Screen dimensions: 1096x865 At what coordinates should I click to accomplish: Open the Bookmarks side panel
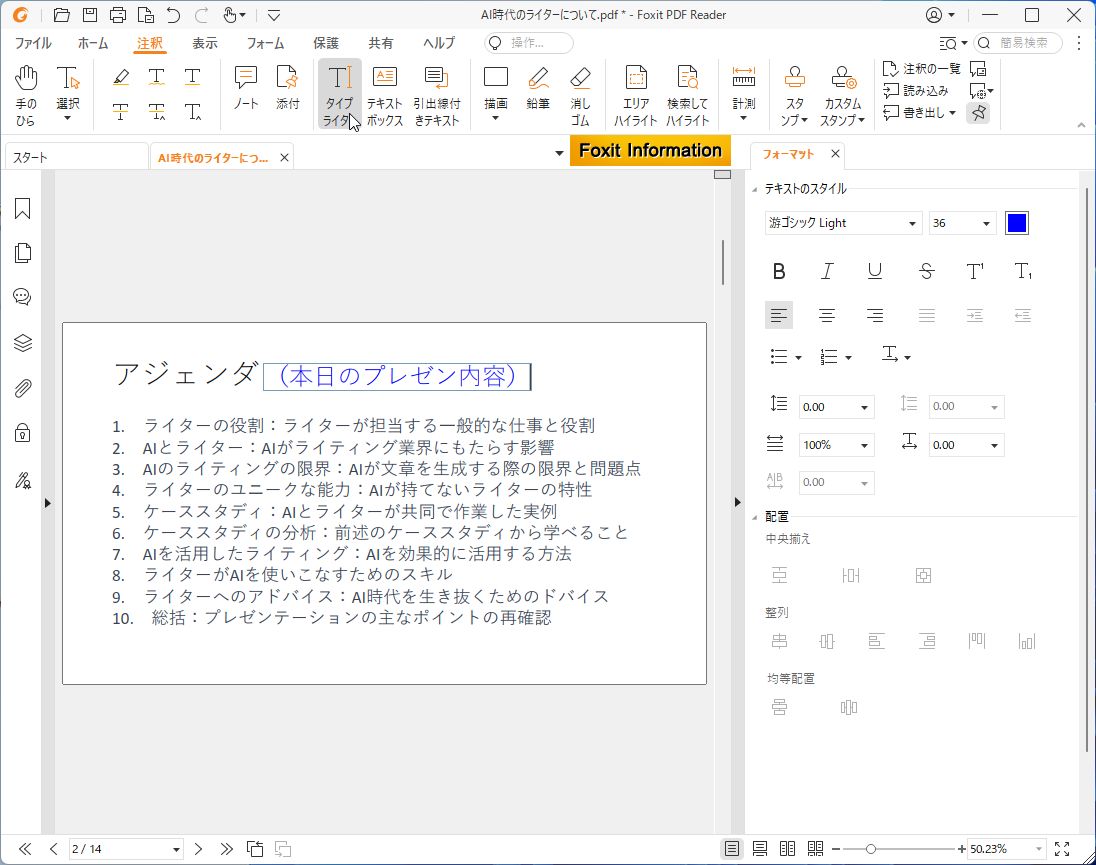22,208
